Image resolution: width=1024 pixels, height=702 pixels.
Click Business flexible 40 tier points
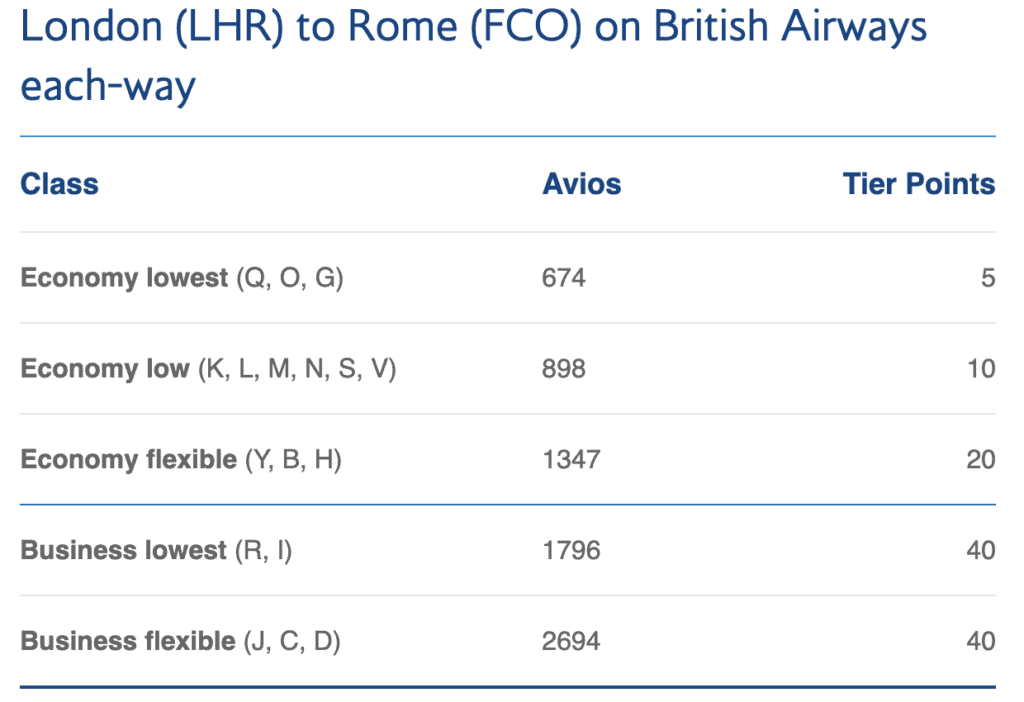(x=981, y=642)
